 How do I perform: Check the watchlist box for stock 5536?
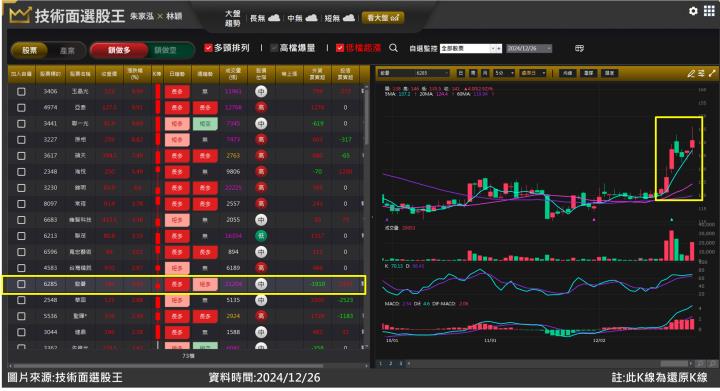[21, 316]
